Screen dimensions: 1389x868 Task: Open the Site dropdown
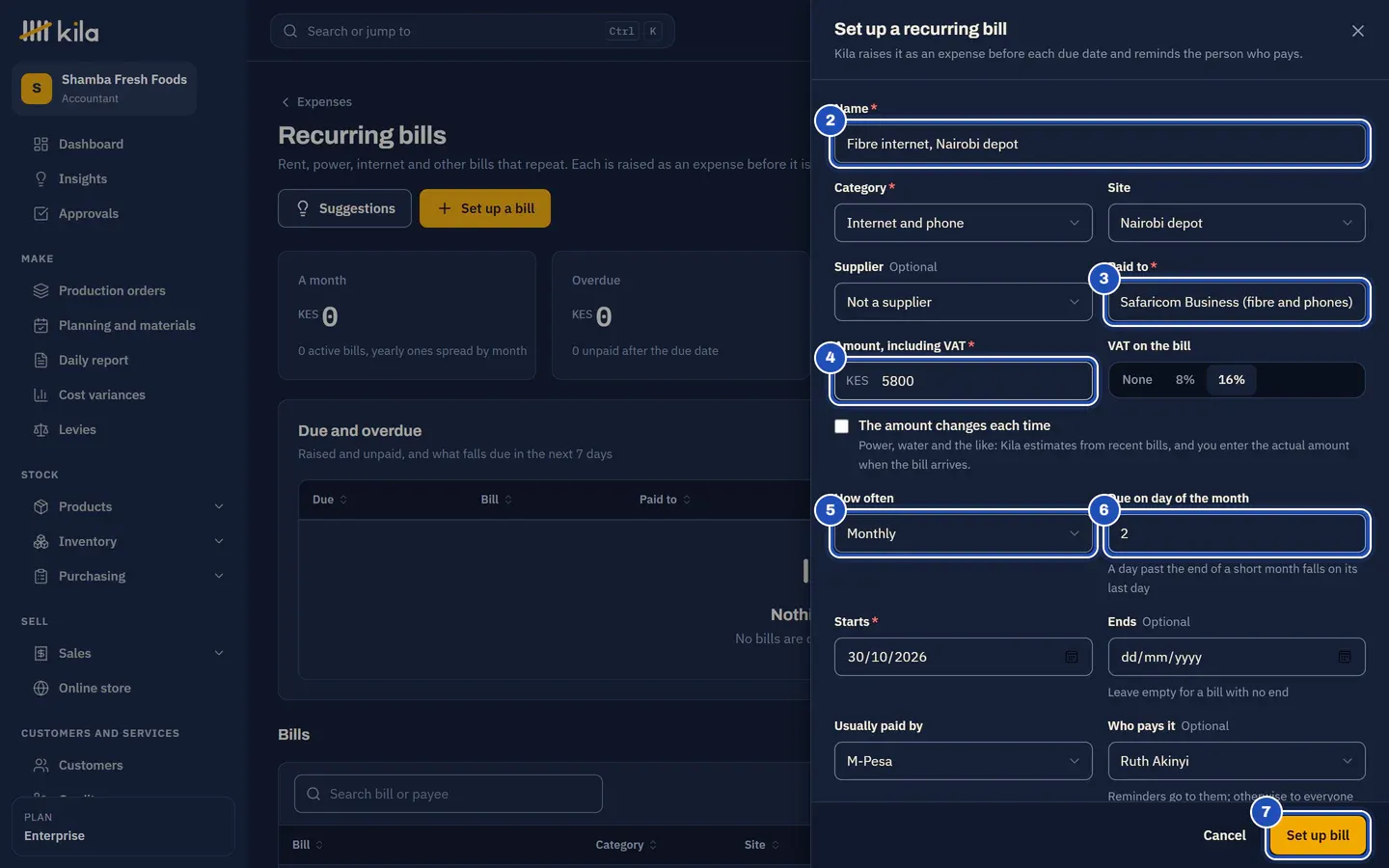(x=1237, y=223)
